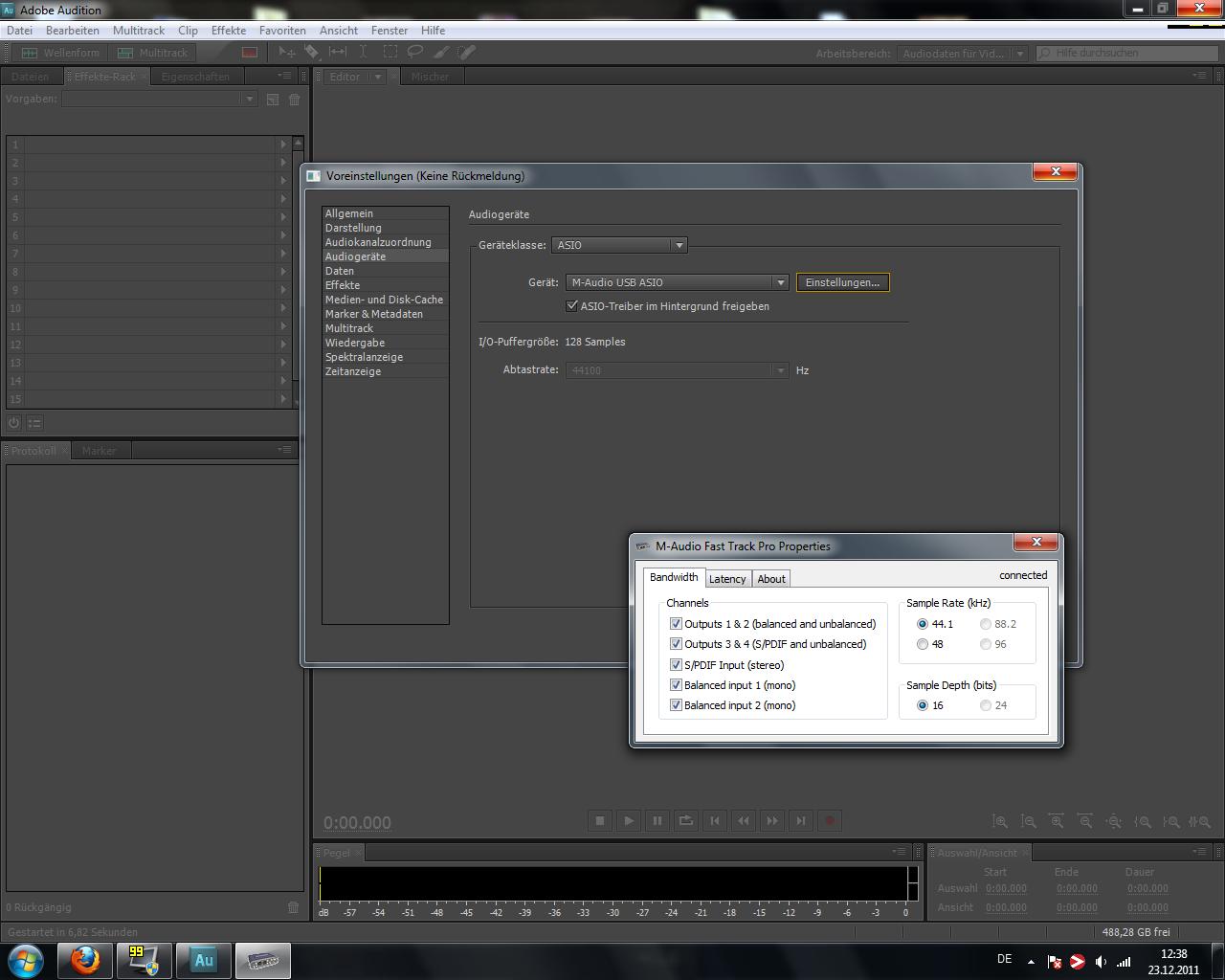This screenshot has width=1225, height=980.
Task: Open Geräteklasse ASIO dropdown
Action: pos(619,245)
